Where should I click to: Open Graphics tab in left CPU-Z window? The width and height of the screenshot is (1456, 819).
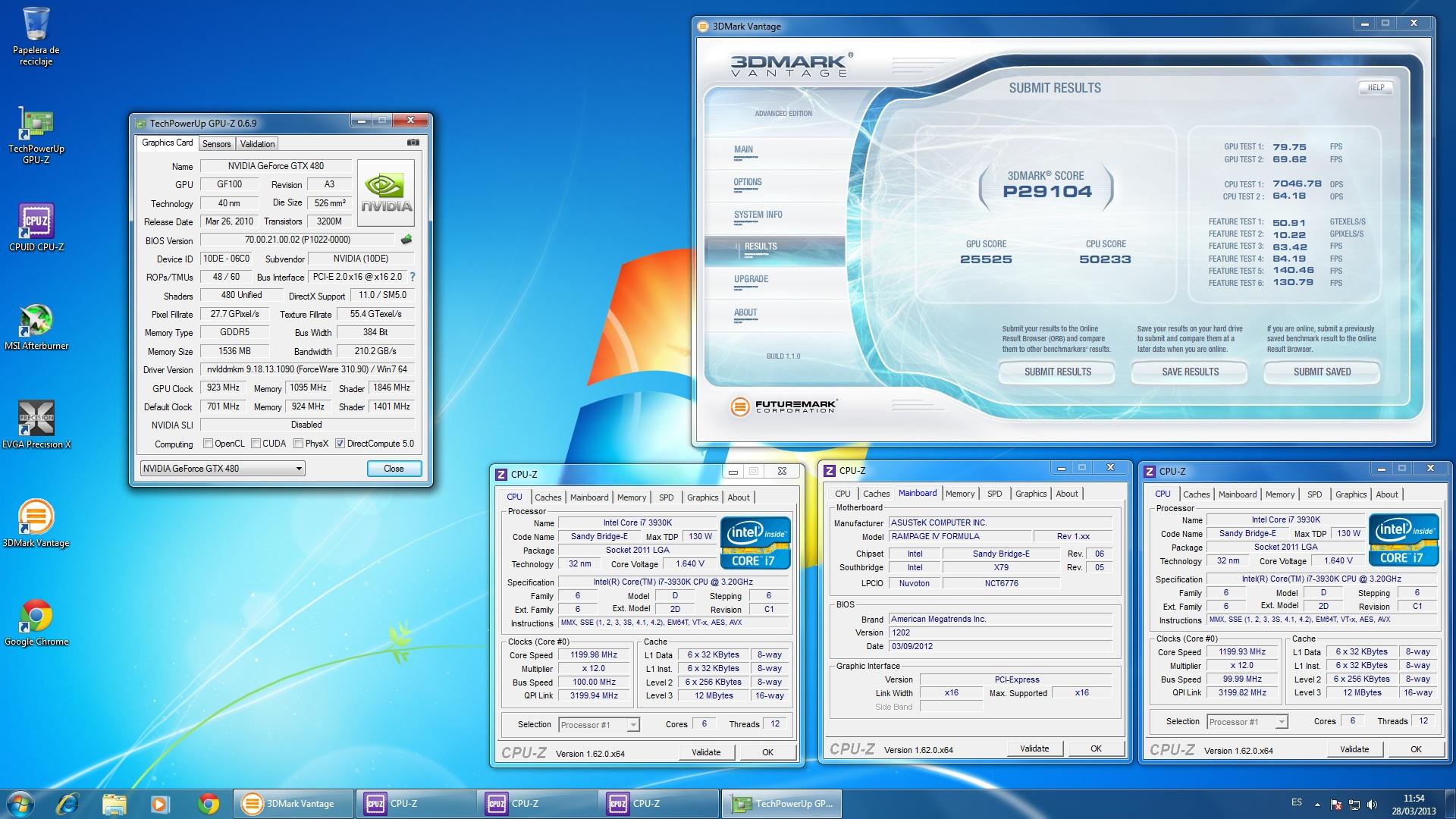(x=702, y=497)
